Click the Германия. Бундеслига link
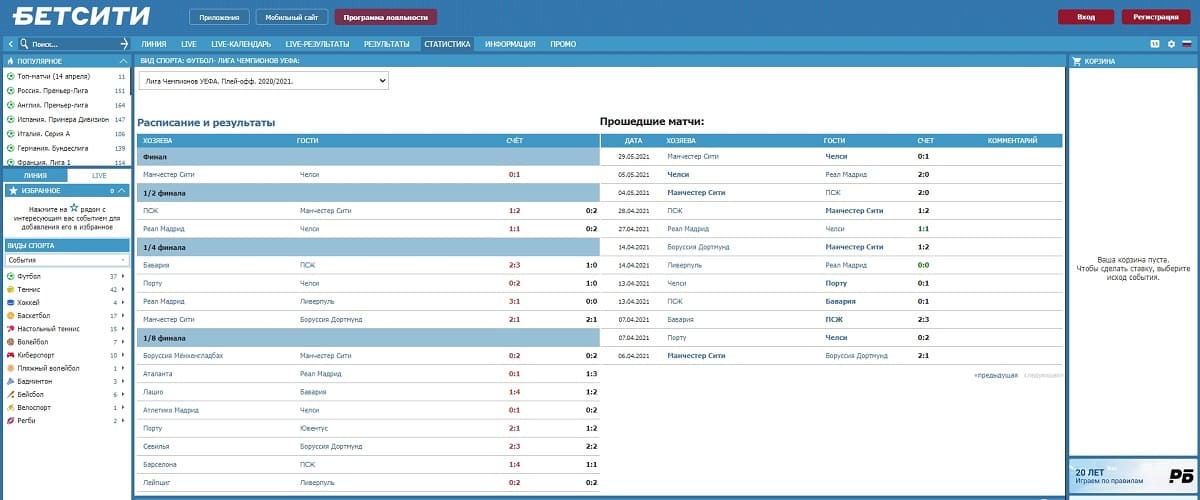Viewport: 1200px width, 500px height. 54,148
